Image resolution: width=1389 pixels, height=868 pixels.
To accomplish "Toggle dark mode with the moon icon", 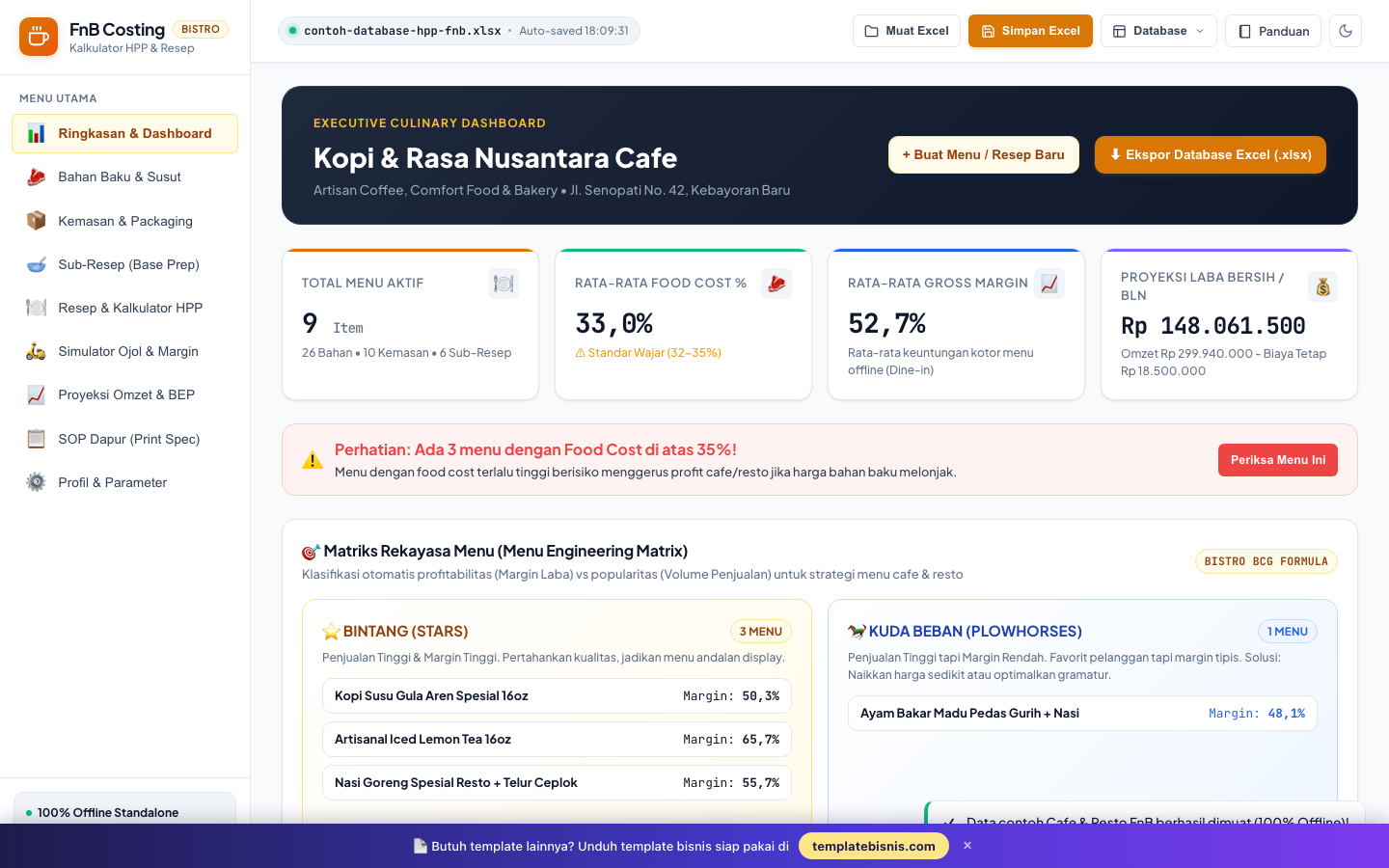I will click(x=1346, y=31).
